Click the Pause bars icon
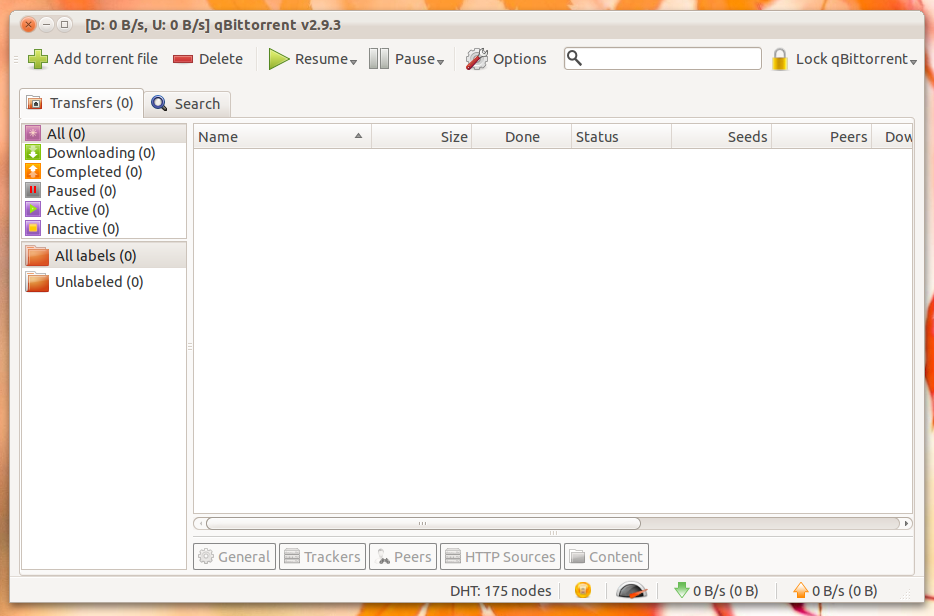Image resolution: width=934 pixels, height=616 pixels. point(379,59)
